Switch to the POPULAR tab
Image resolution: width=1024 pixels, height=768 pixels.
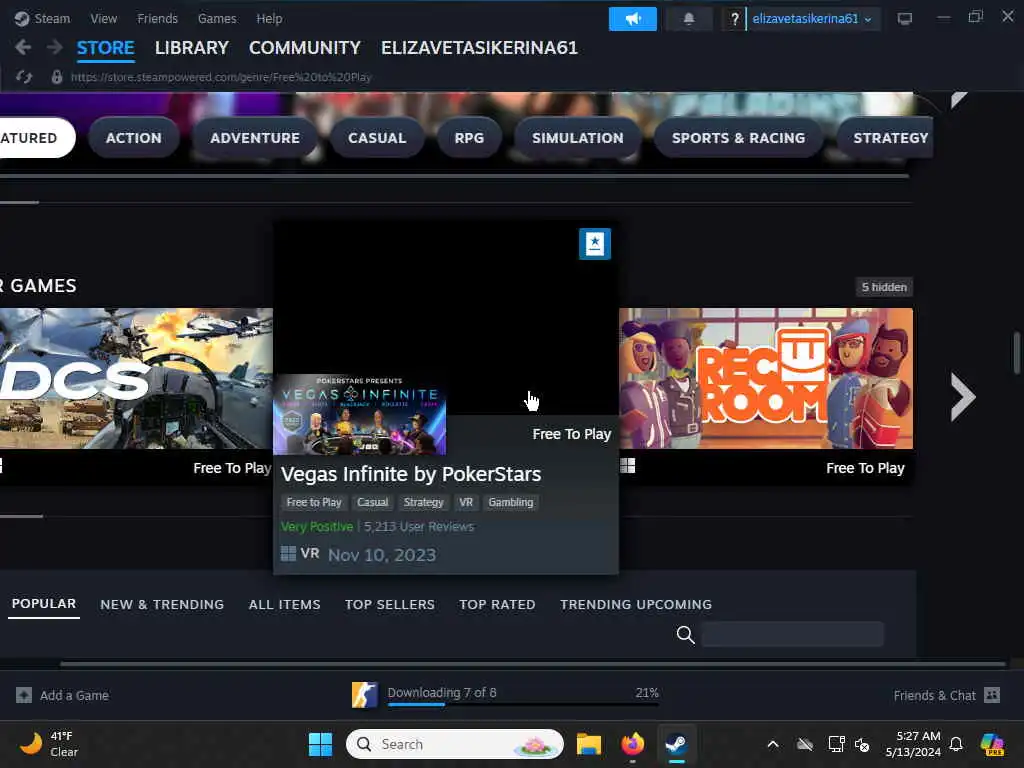point(44,604)
